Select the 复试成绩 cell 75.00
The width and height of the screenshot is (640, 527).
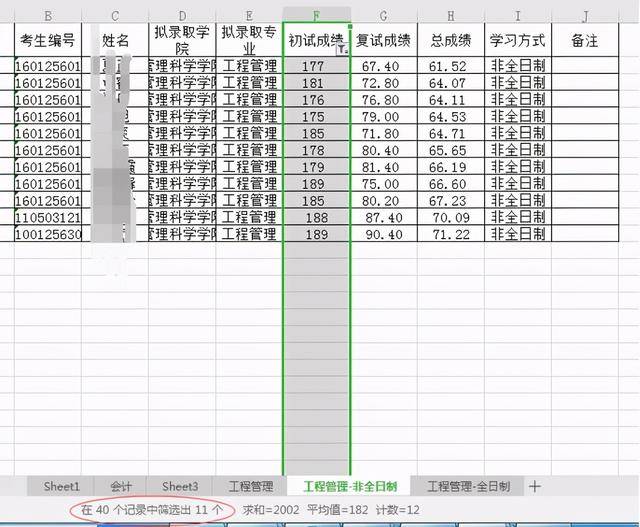coord(384,183)
